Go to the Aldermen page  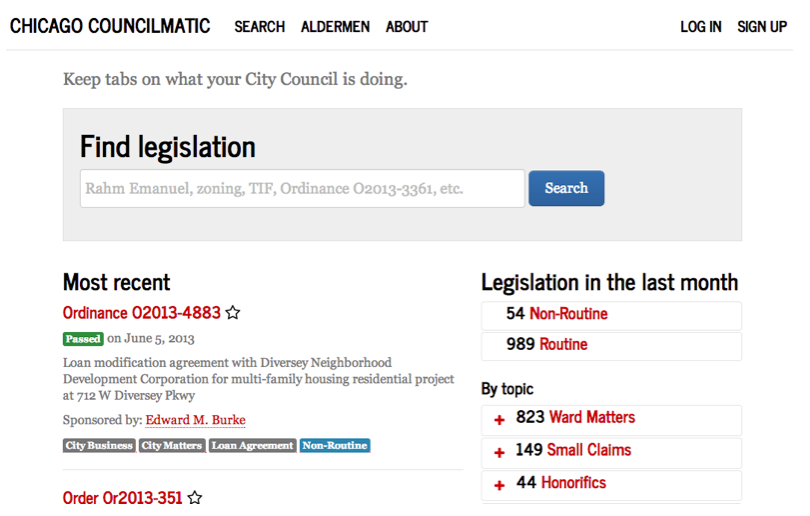335,27
